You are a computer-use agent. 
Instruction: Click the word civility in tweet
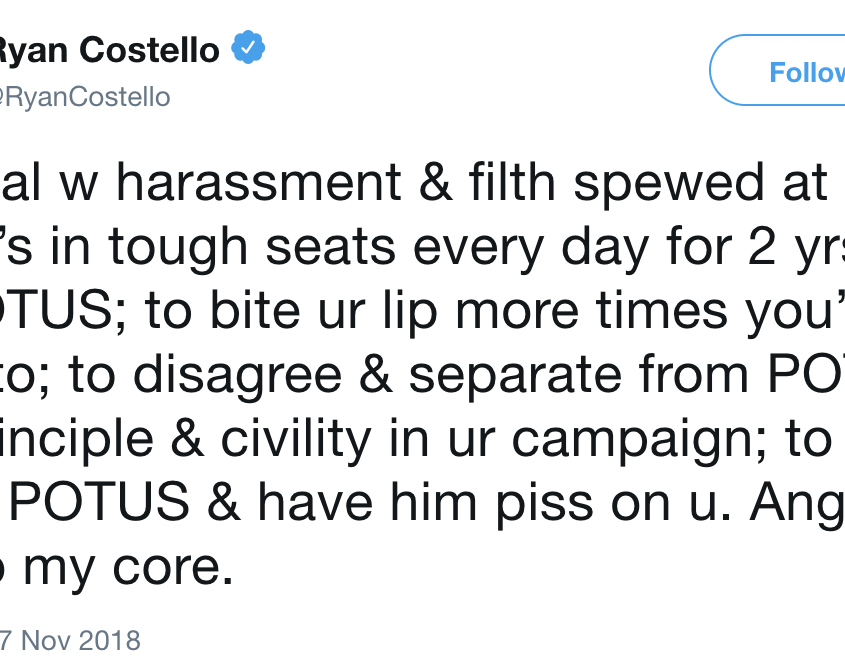point(296,438)
